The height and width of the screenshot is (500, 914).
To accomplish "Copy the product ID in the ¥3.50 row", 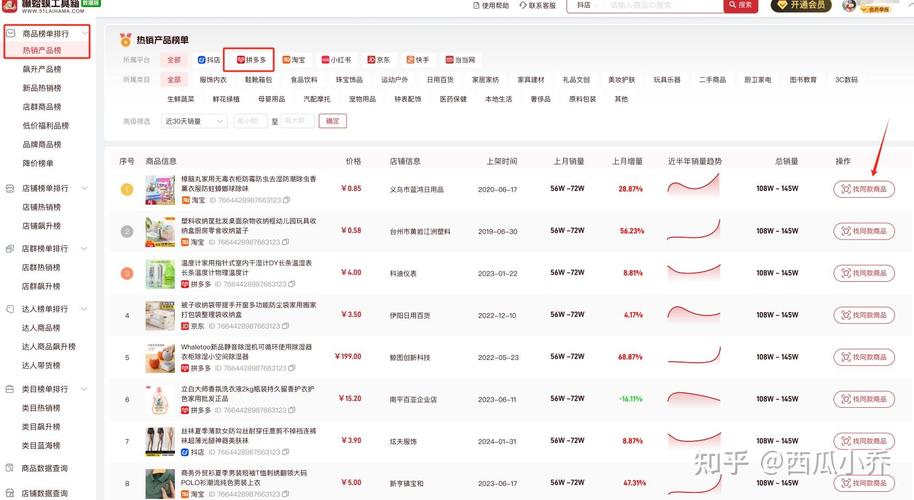I will [286, 326].
